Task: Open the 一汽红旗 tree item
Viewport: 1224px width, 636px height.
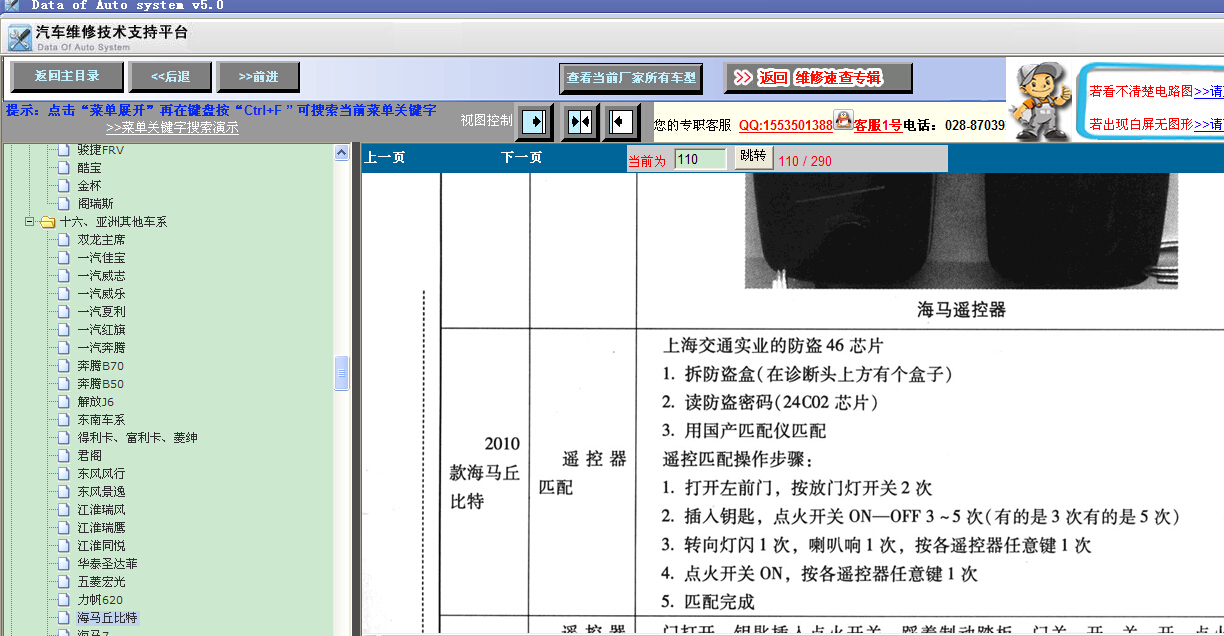Action: tap(101, 330)
